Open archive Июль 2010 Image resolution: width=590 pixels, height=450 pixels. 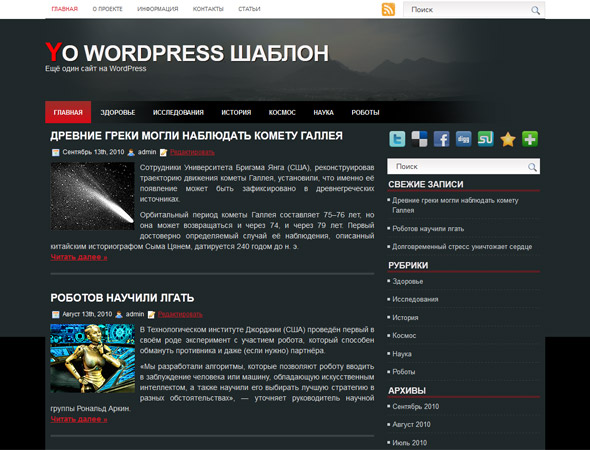tap(409, 443)
